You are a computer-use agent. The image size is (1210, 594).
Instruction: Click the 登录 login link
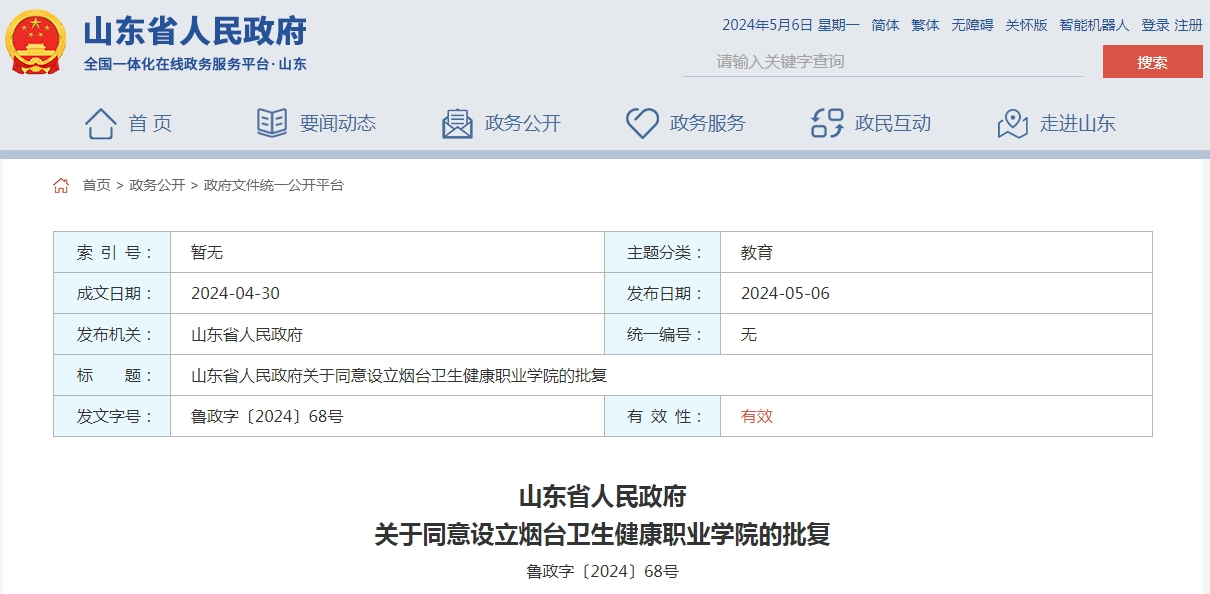[1155, 25]
